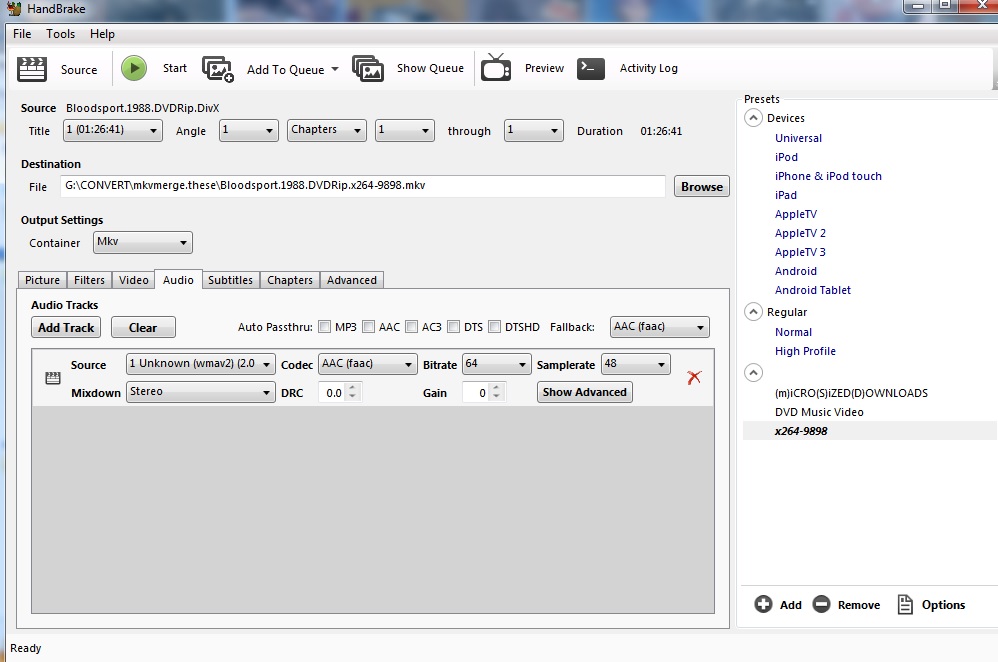
Task: Open the Title dropdown
Action: coord(113,130)
